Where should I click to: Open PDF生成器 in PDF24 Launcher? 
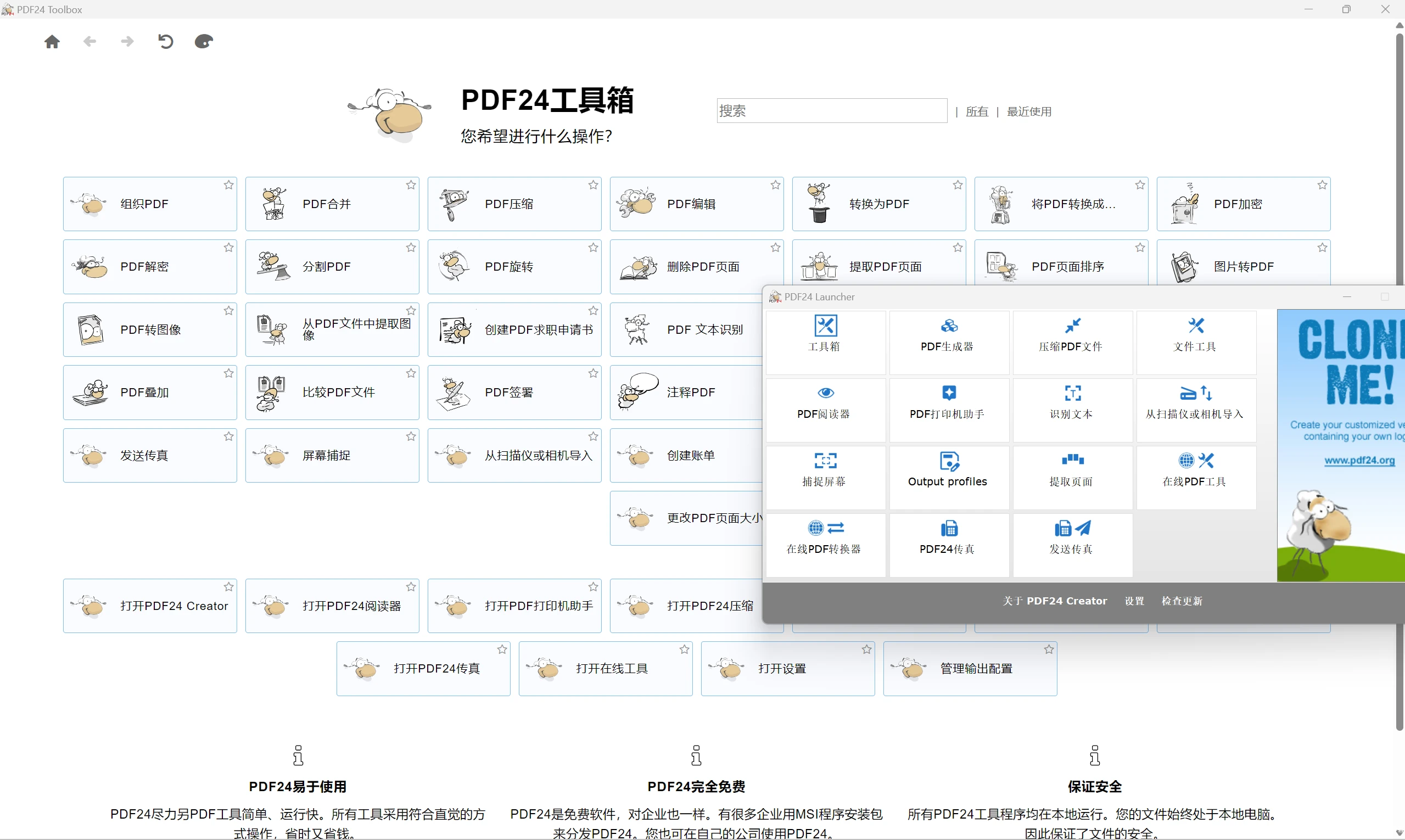[949, 343]
